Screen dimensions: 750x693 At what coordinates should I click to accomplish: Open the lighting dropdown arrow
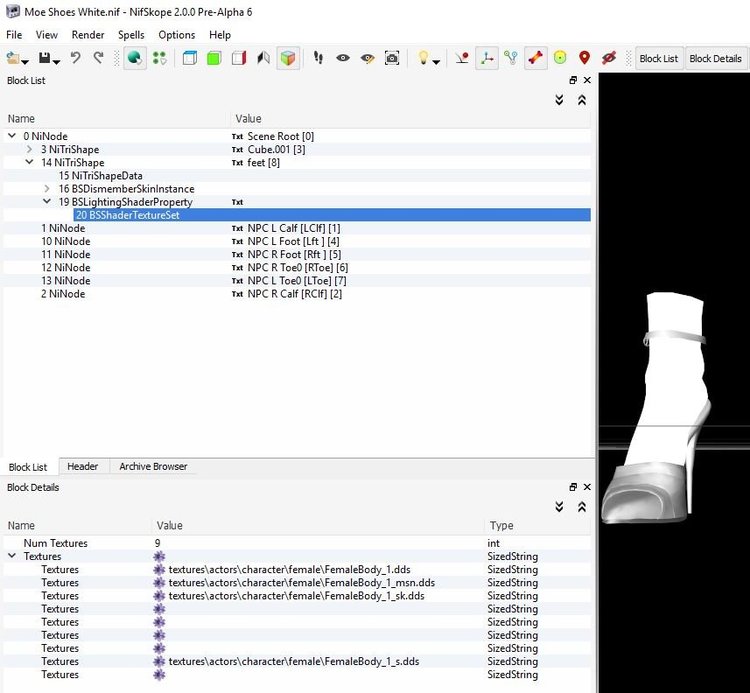(x=436, y=62)
